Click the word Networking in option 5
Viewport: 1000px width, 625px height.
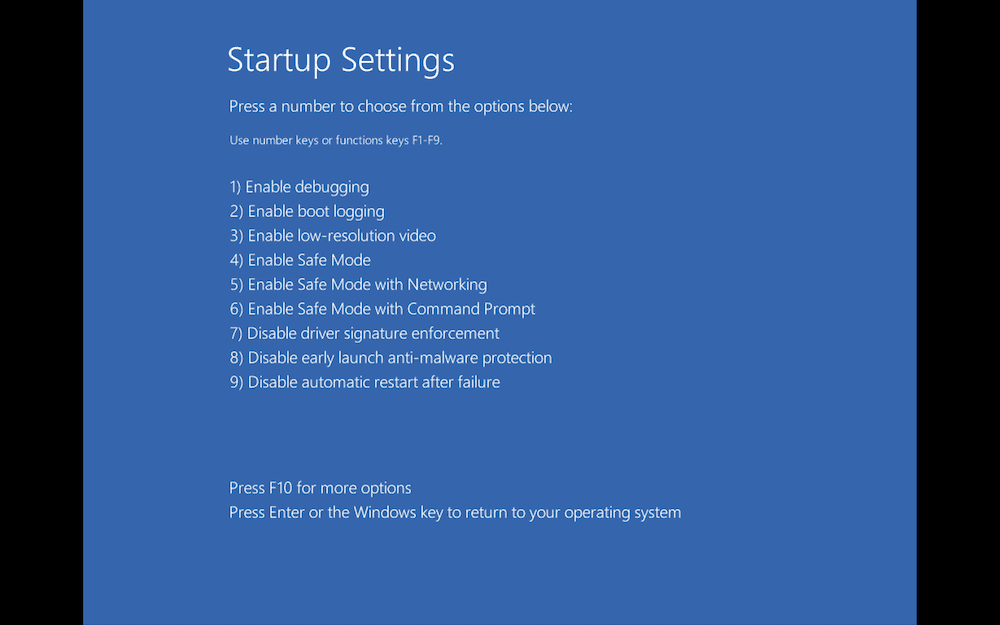[x=447, y=284]
